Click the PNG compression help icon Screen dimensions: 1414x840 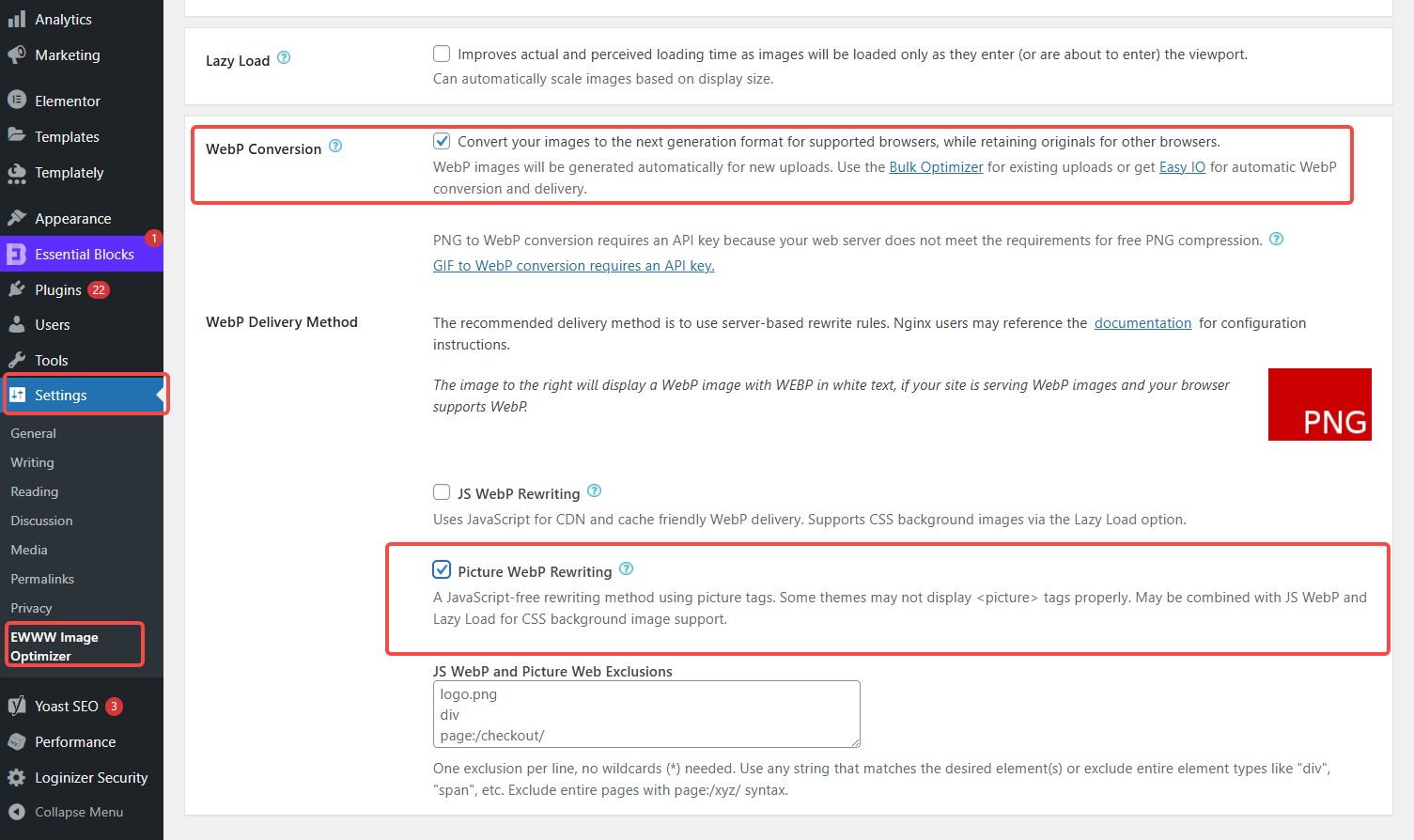coord(1276,239)
